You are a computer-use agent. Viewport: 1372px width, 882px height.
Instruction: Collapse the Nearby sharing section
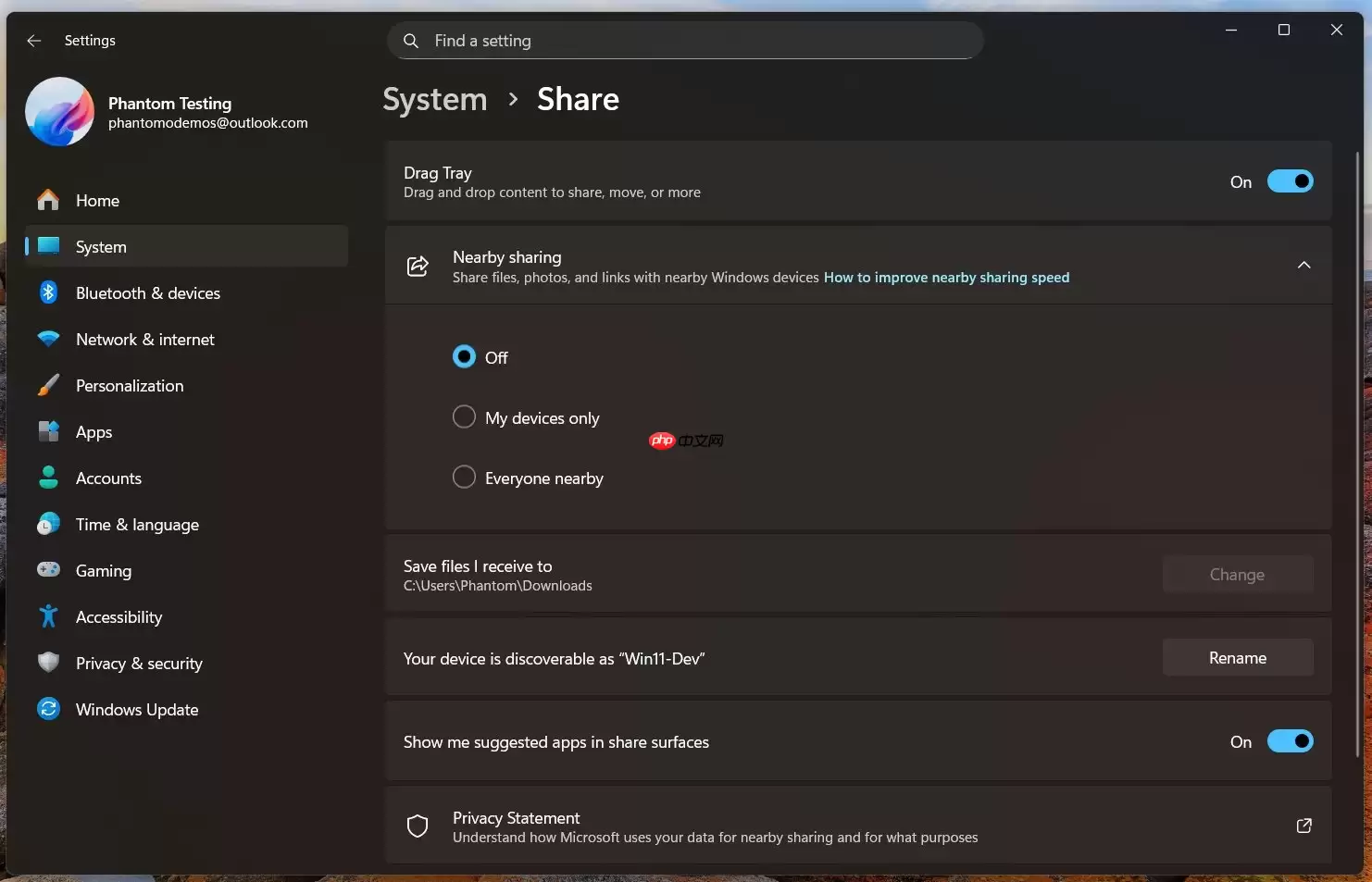[1303, 266]
